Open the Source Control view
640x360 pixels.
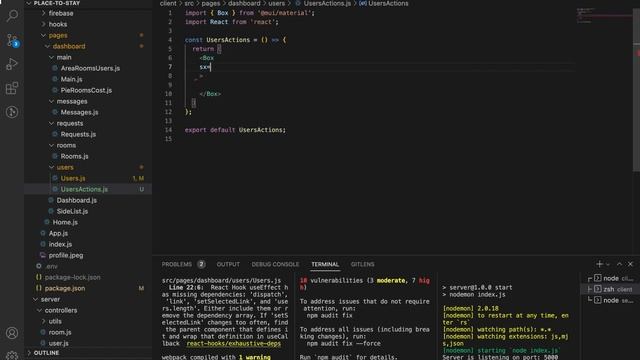[x=12, y=40]
